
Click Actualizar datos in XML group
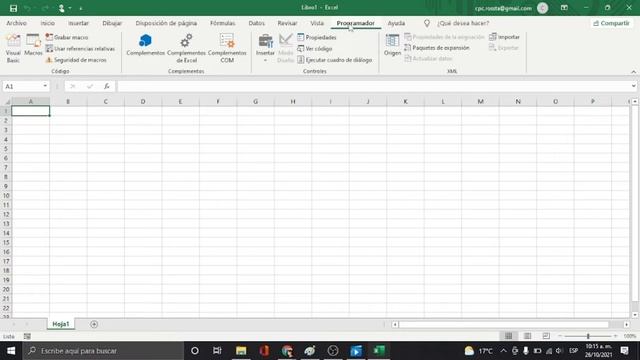pos(428,58)
